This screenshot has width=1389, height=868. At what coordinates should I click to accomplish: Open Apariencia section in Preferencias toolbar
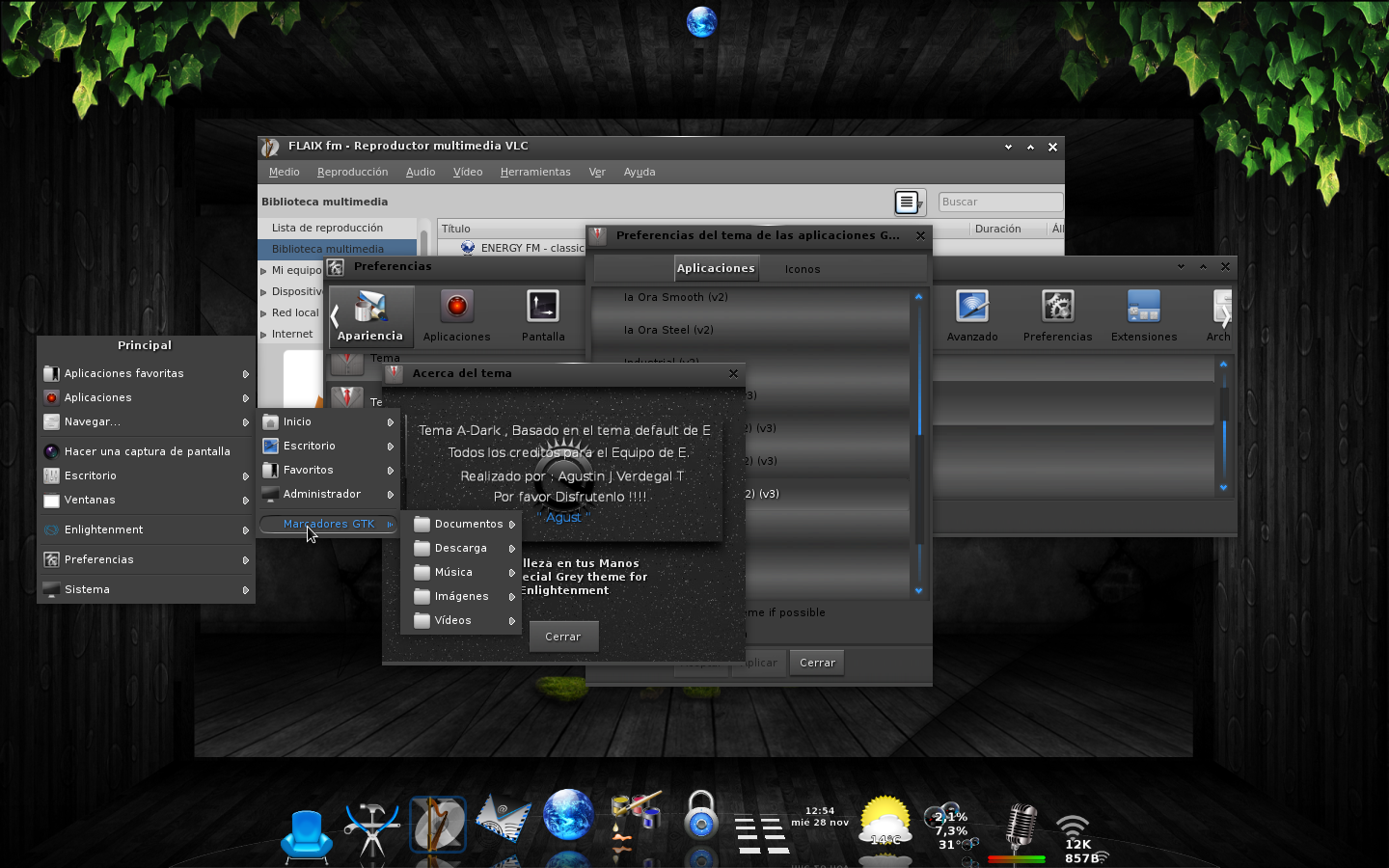click(x=370, y=316)
